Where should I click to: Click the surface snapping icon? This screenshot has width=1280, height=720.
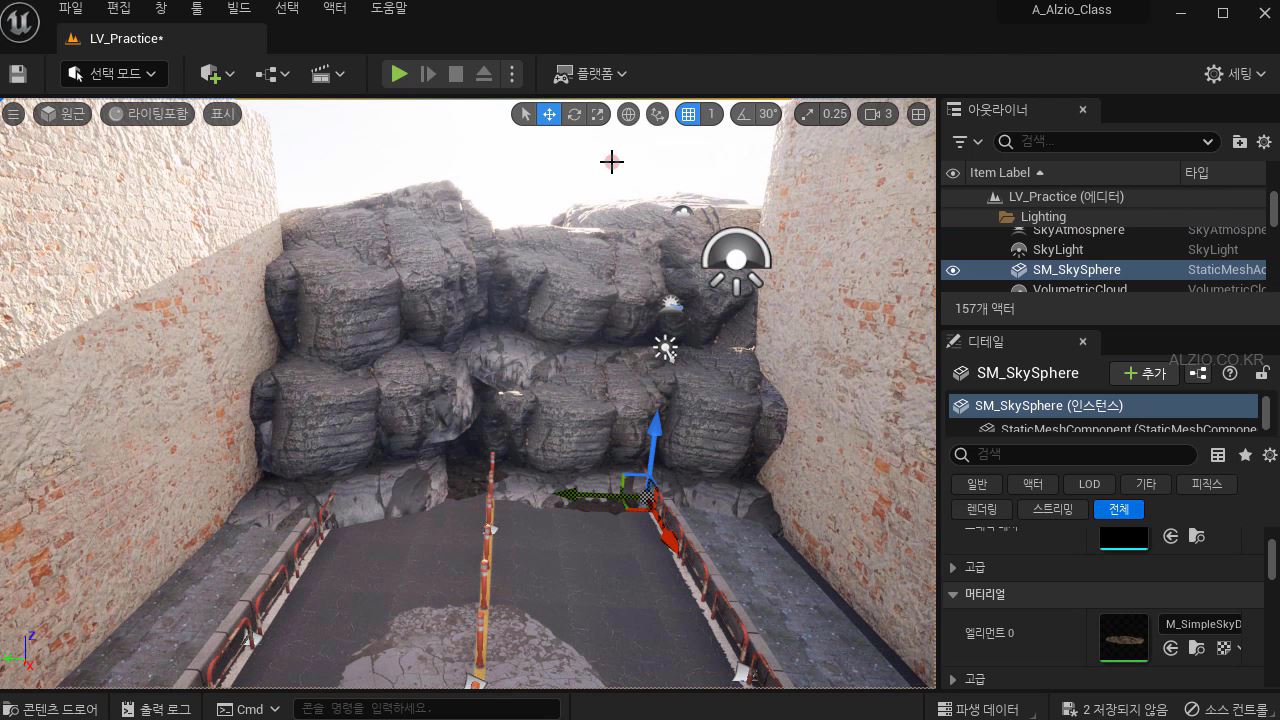[657, 114]
